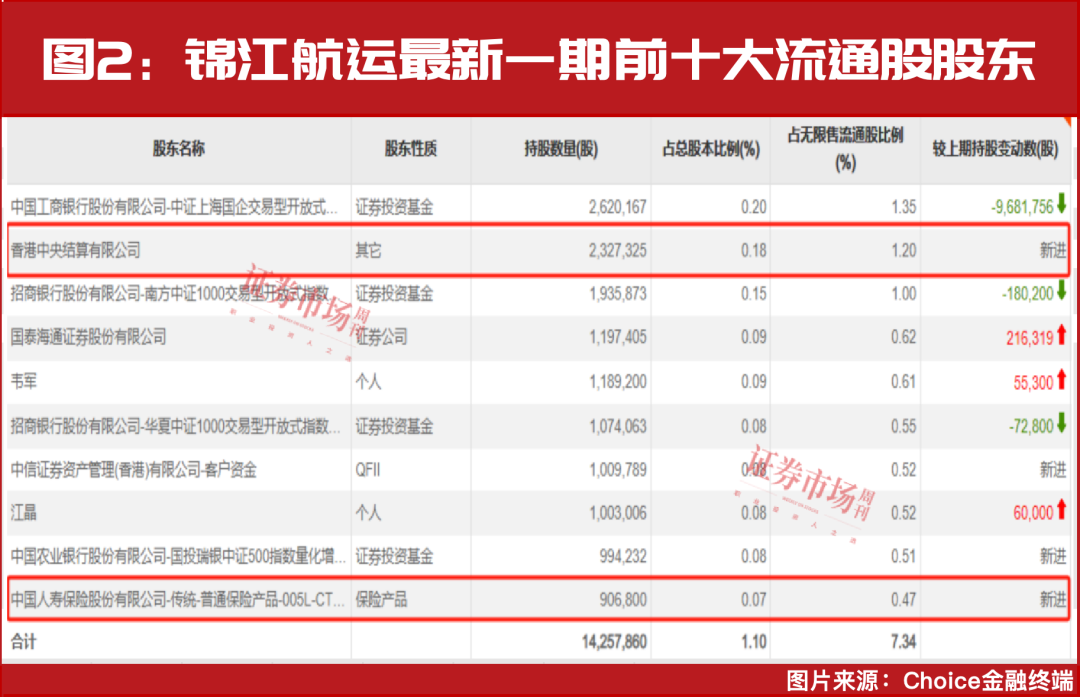Click the holding value 2,620,167
The image size is (1080, 697).
pos(617,207)
